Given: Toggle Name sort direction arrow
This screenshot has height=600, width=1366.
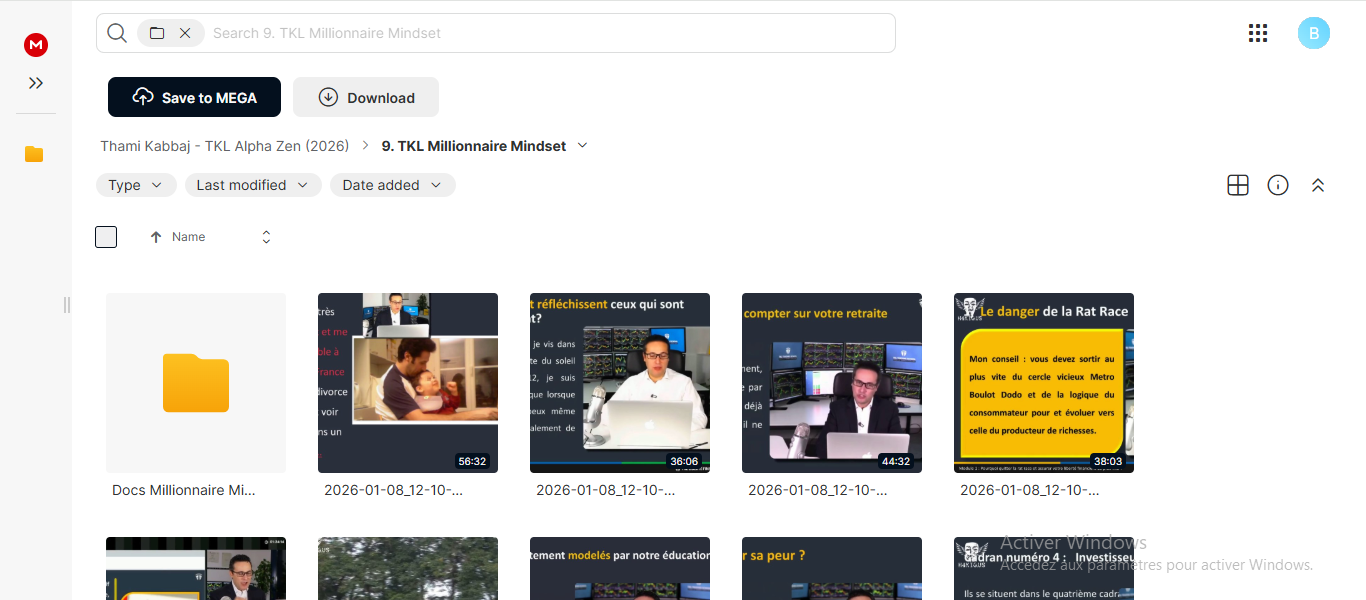Looking at the screenshot, I should click(155, 237).
